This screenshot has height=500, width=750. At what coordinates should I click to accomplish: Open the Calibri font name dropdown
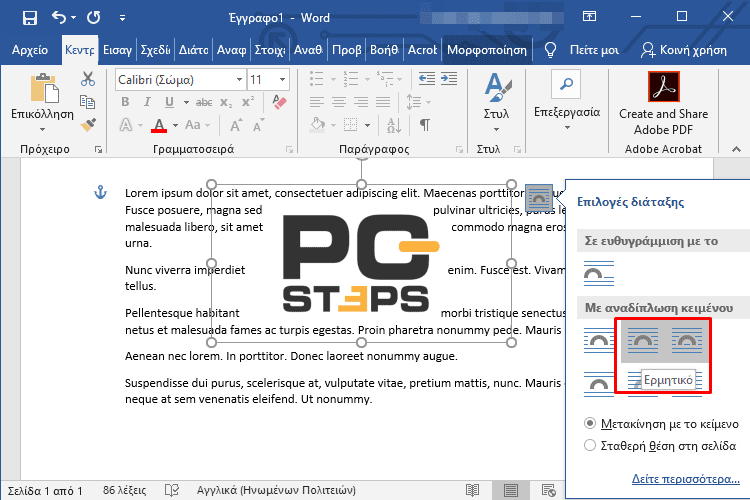239,79
